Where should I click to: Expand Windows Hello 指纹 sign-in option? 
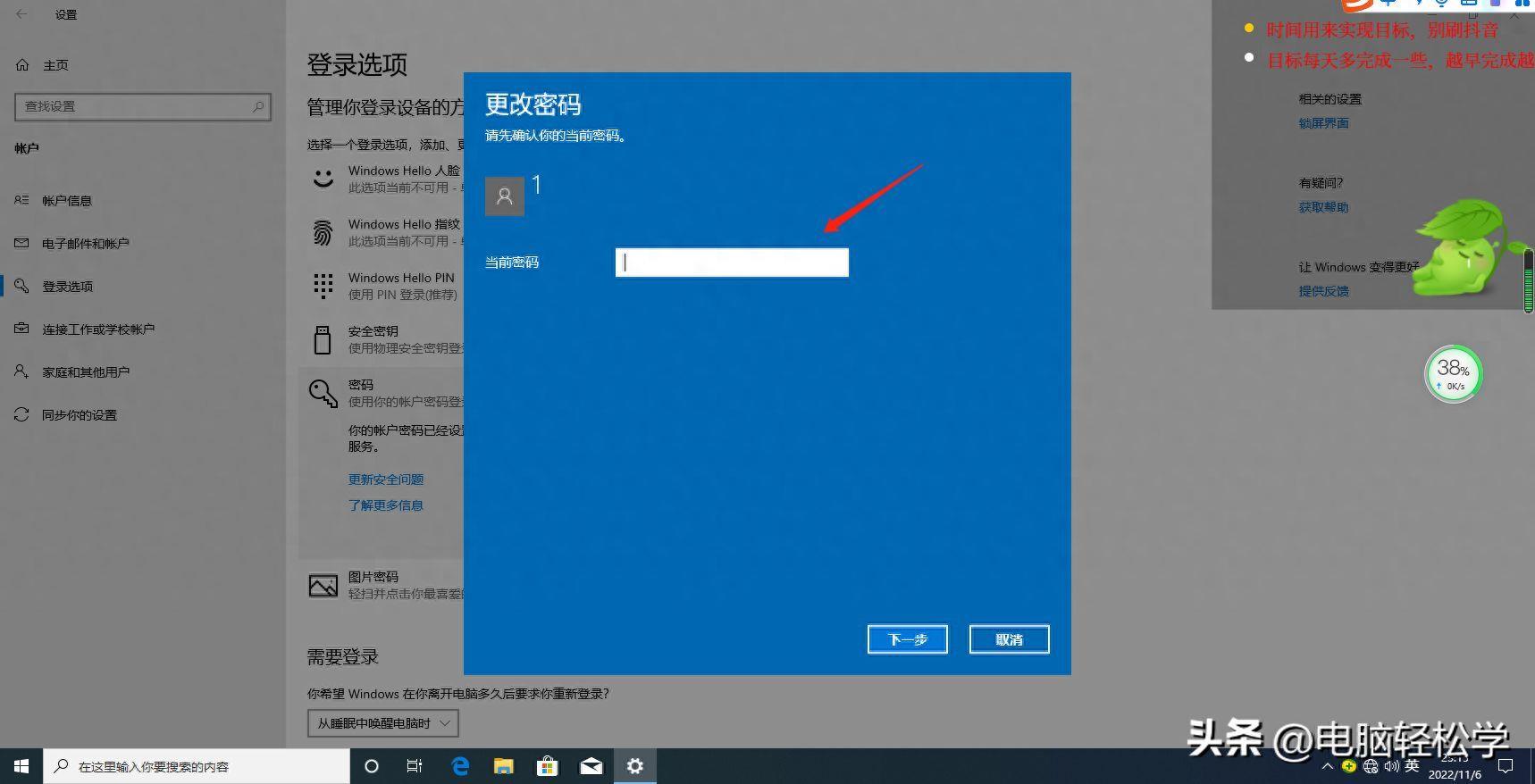[384, 232]
